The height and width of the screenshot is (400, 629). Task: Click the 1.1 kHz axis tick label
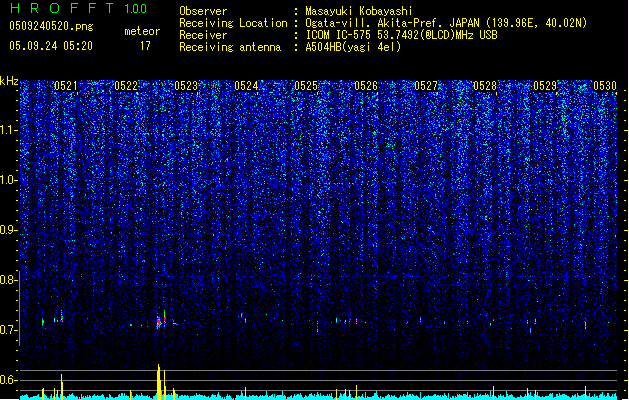pyautogui.click(x=9, y=130)
